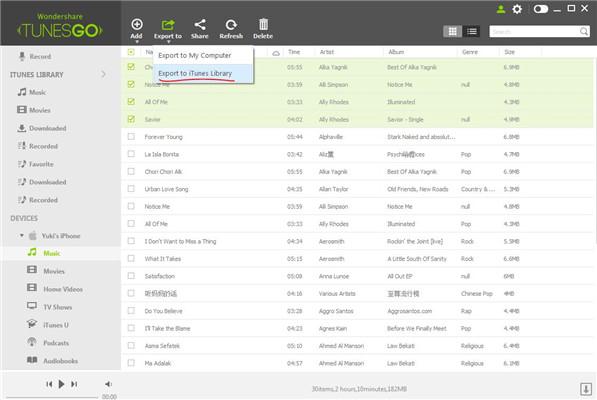This screenshot has height=400, width=597.
Task: Check the Urban Love Song checkbox
Action: pos(131,189)
